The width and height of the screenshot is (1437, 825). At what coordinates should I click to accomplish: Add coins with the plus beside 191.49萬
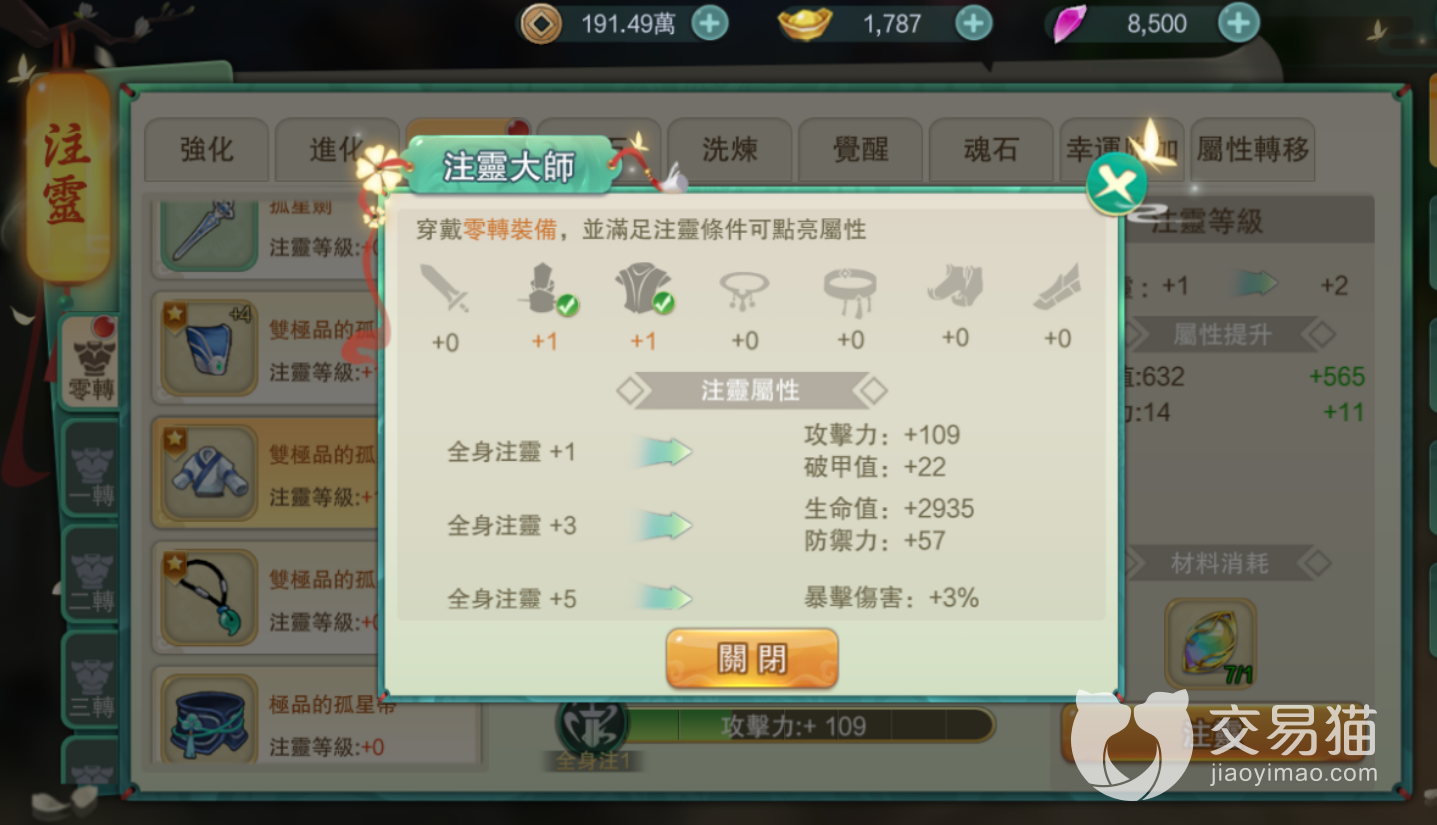tap(710, 23)
